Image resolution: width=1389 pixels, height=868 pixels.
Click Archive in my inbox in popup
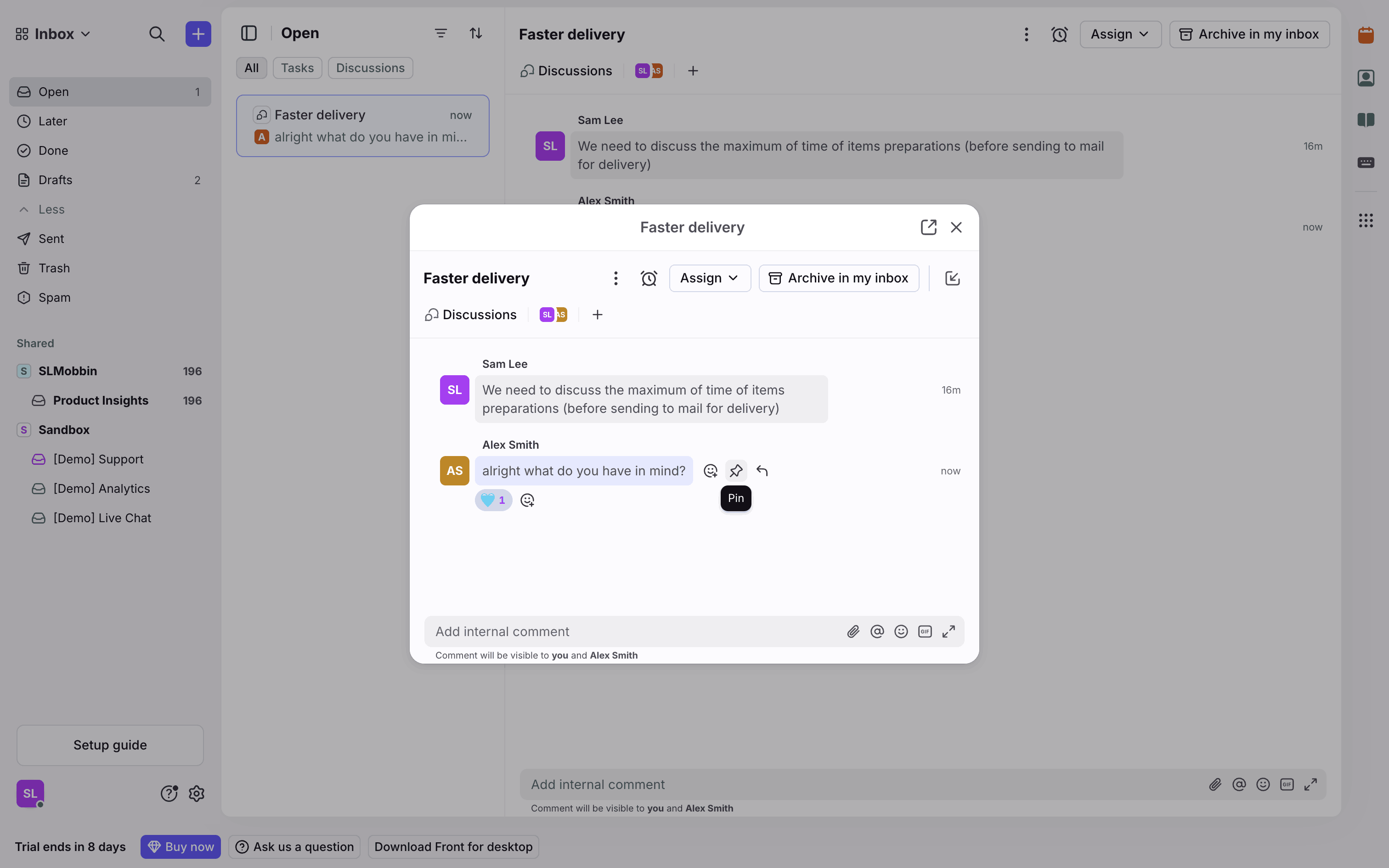coord(839,278)
